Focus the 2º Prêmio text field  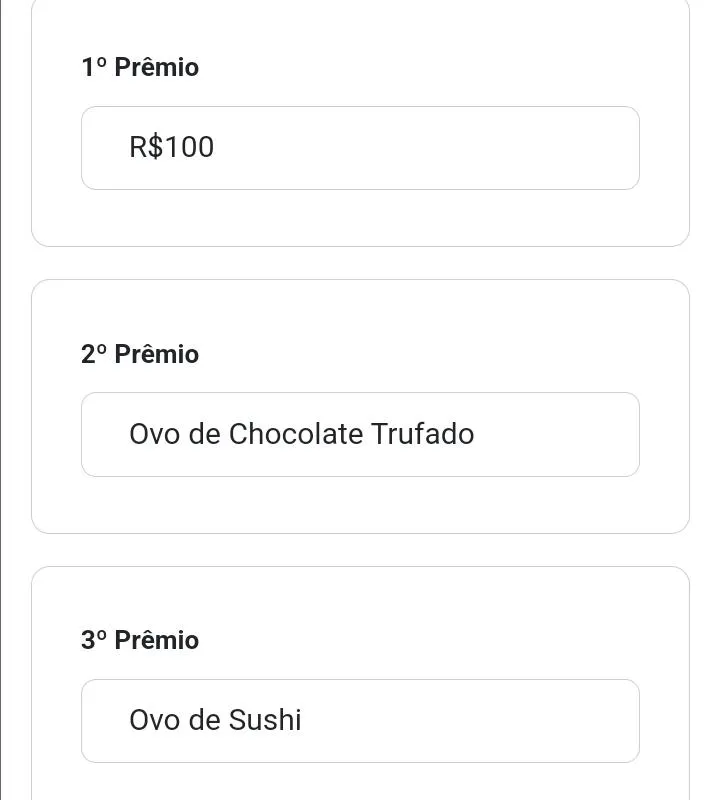coord(360,434)
